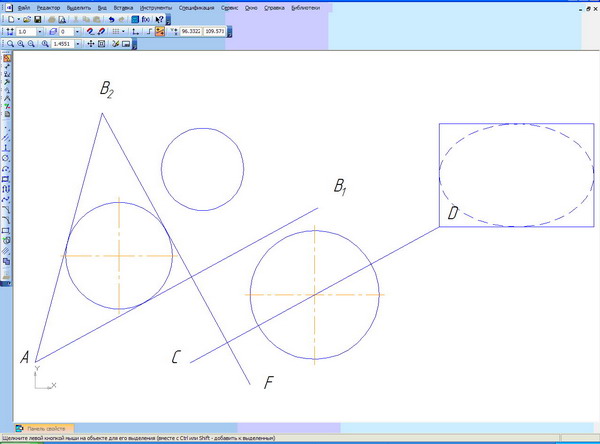Open the Файл menu

click(x=23, y=7)
